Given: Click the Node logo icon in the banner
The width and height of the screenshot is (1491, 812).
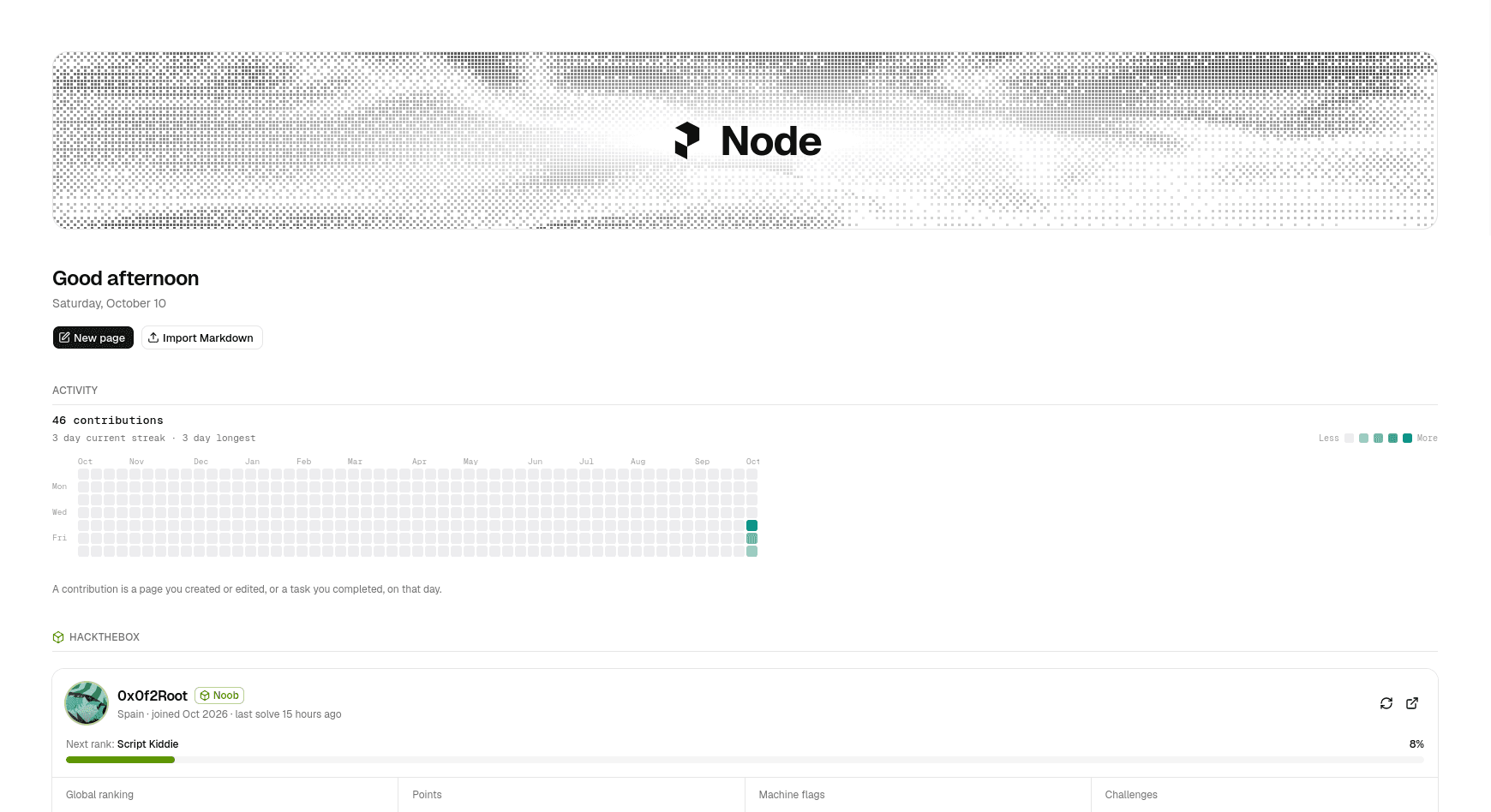Looking at the screenshot, I should point(687,140).
